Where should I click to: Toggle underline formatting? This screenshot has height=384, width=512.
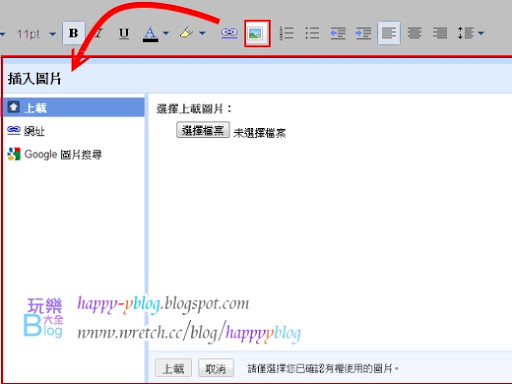click(x=124, y=33)
